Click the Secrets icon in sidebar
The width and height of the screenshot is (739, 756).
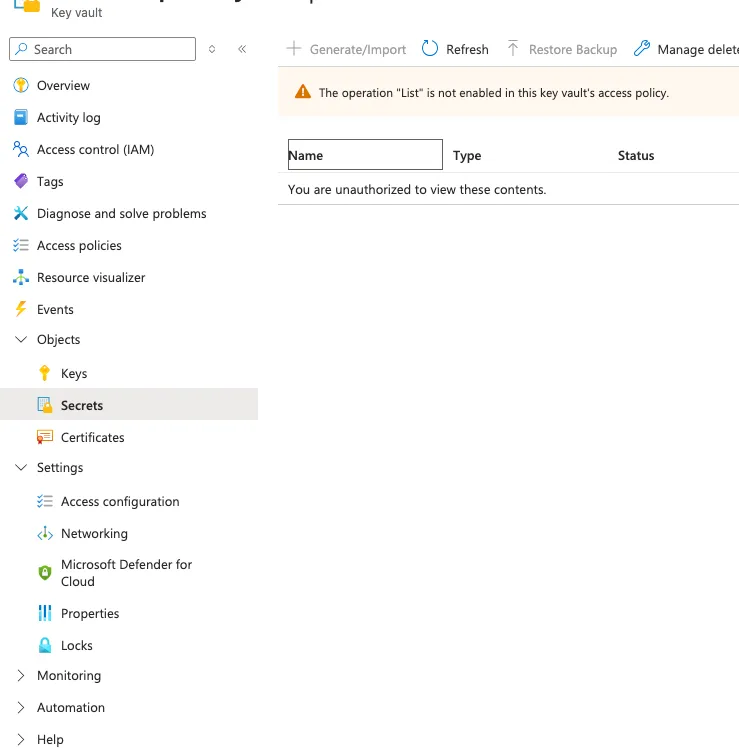coord(44,405)
